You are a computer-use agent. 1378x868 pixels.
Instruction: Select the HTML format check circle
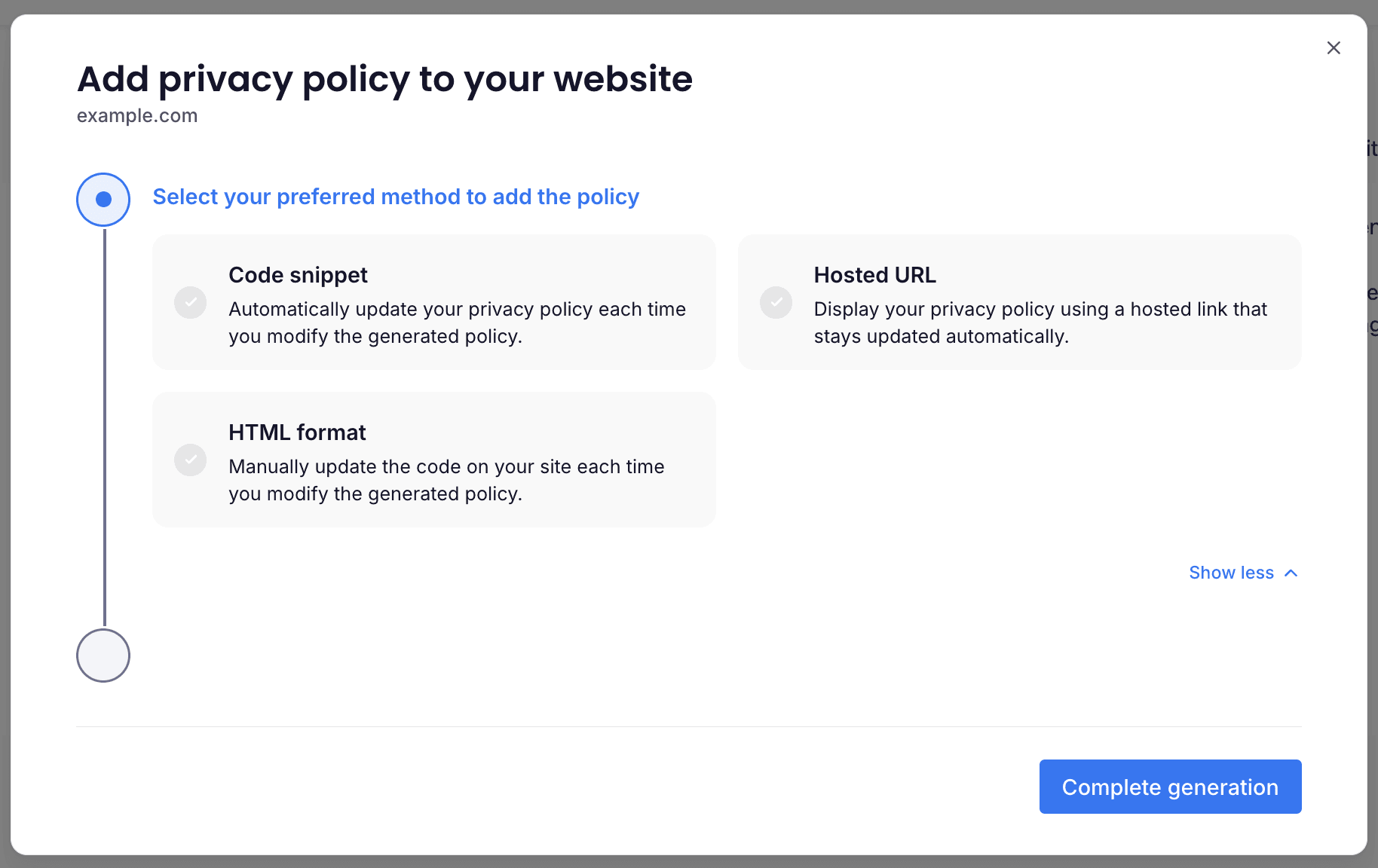(x=191, y=460)
